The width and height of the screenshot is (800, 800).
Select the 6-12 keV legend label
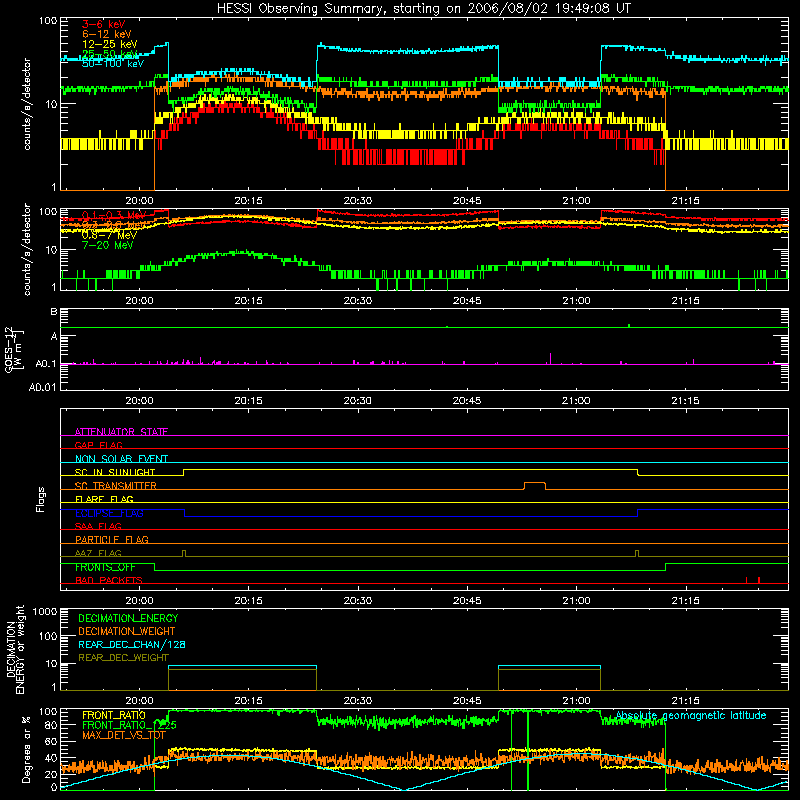(107, 34)
